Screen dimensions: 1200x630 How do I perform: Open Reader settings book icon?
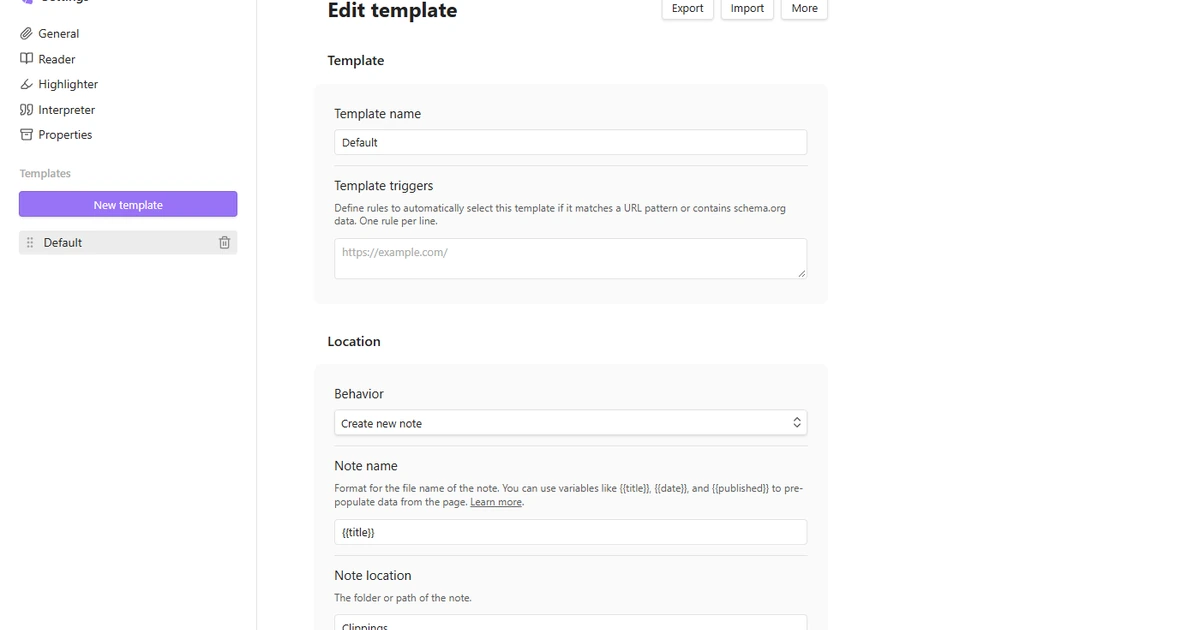pos(26,59)
